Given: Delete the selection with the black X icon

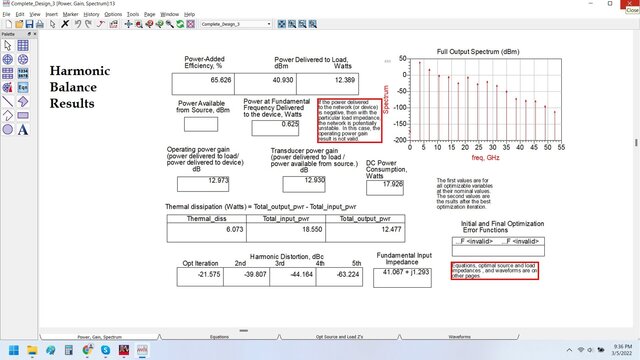Looking at the screenshot, I should coord(65,24).
